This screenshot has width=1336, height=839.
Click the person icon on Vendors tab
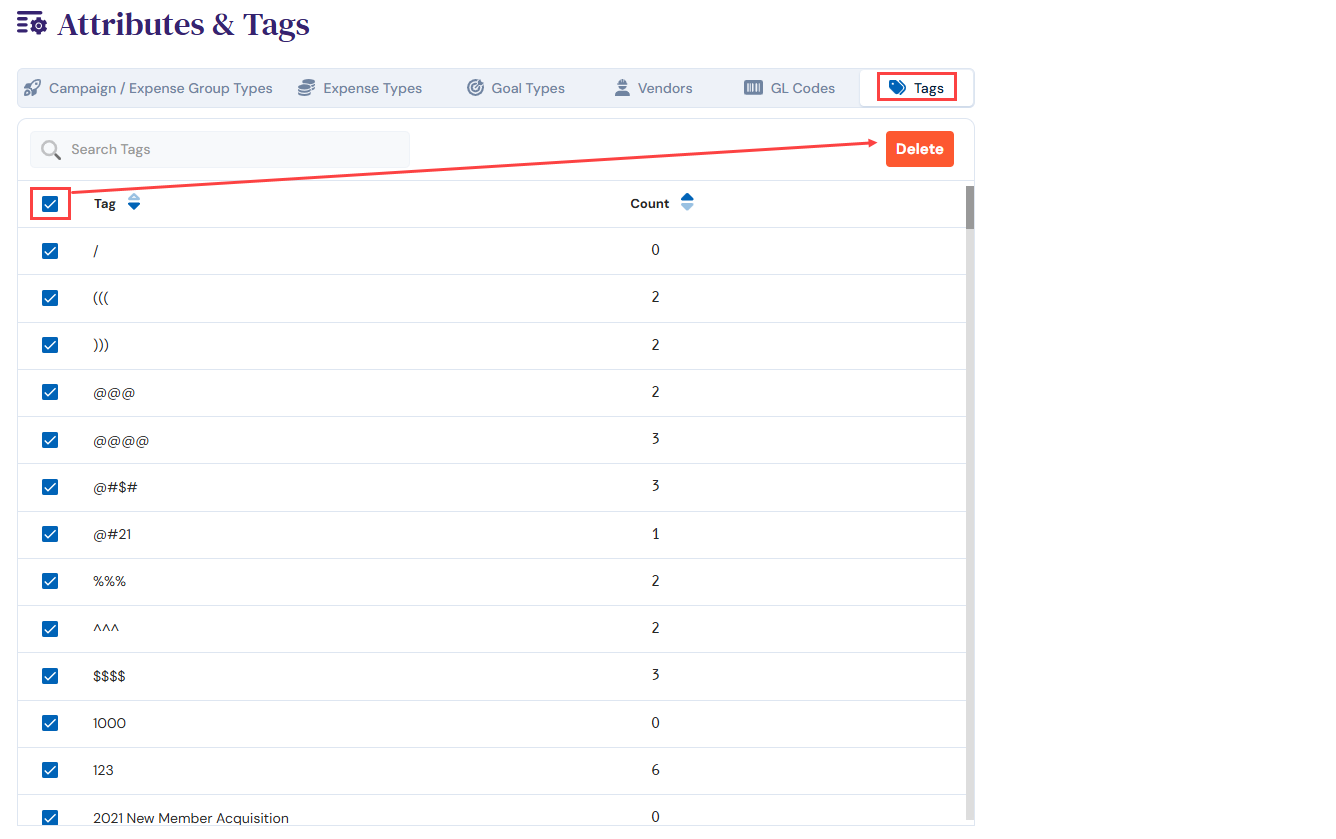(622, 88)
